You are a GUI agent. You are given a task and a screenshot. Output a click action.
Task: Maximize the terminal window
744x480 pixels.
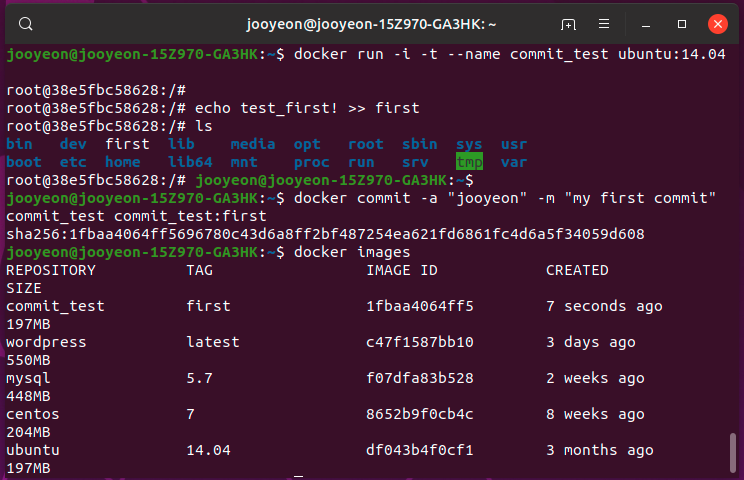point(682,24)
